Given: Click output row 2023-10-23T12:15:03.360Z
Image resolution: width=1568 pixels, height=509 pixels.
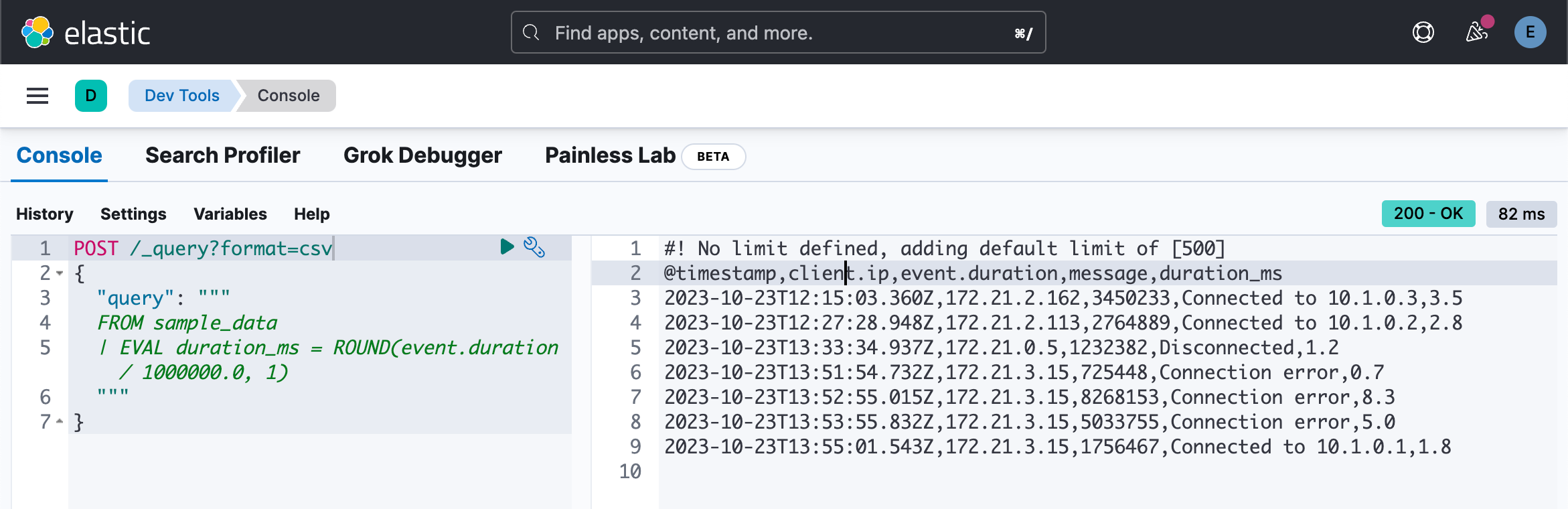Looking at the screenshot, I should [x=1063, y=298].
